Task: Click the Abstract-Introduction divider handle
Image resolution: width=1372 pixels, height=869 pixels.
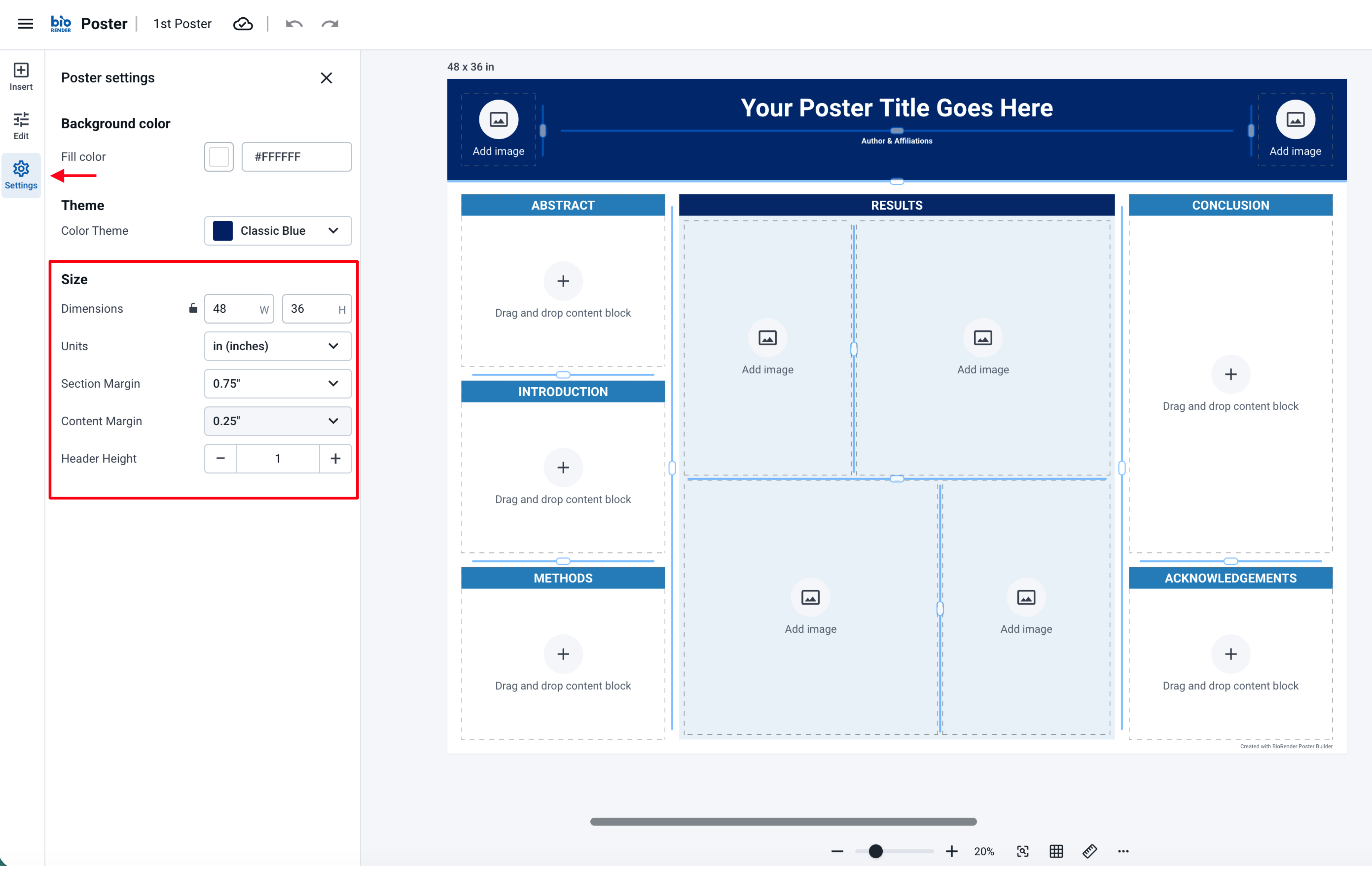Action: 563,375
